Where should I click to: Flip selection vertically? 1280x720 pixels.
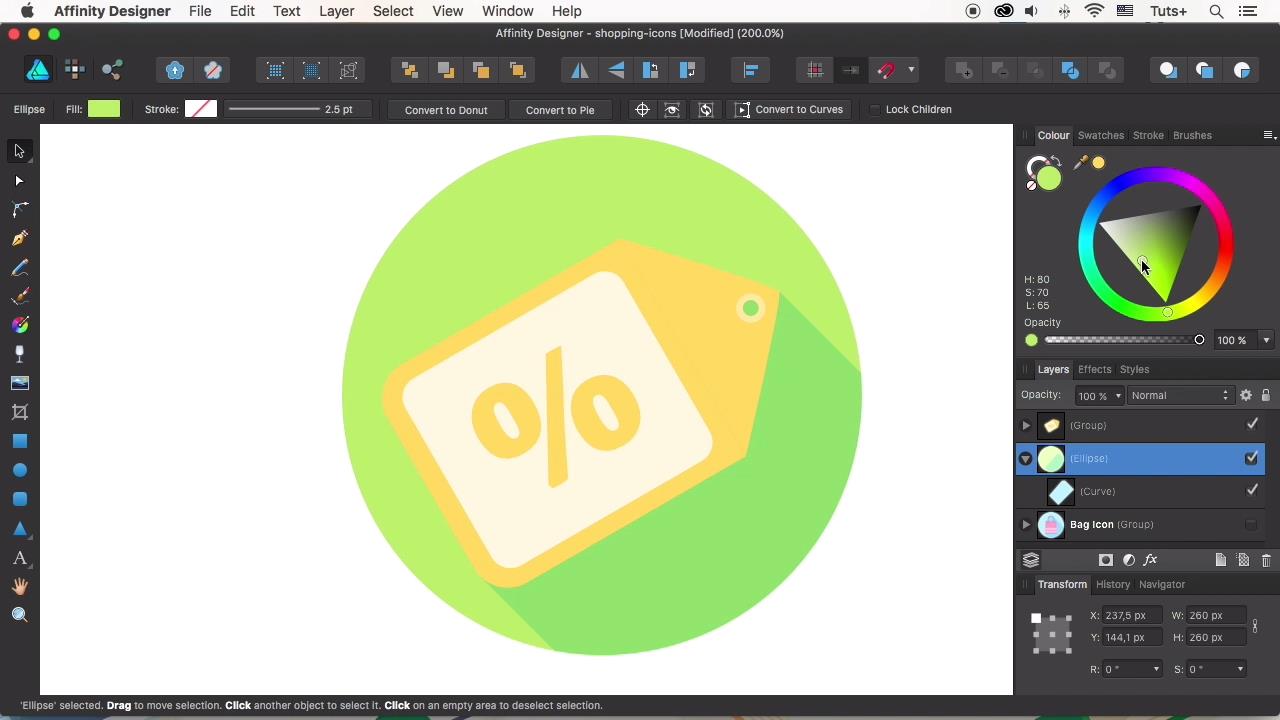616,70
